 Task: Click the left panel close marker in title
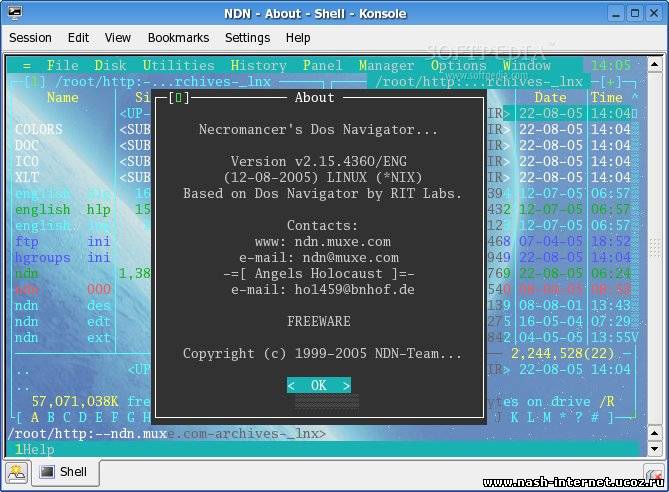pyautogui.click(x=35, y=82)
